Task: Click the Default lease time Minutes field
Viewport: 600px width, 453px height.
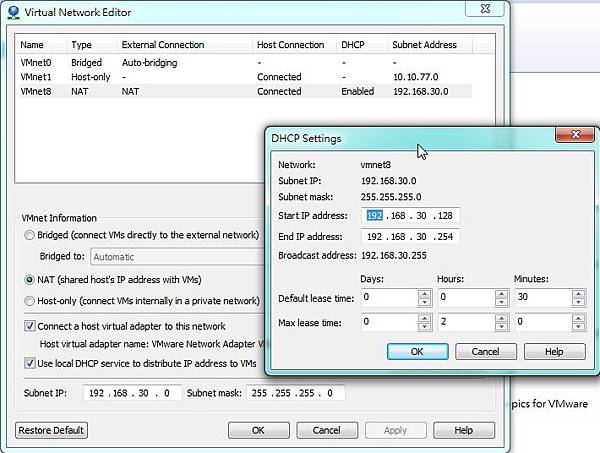Action: point(544,298)
